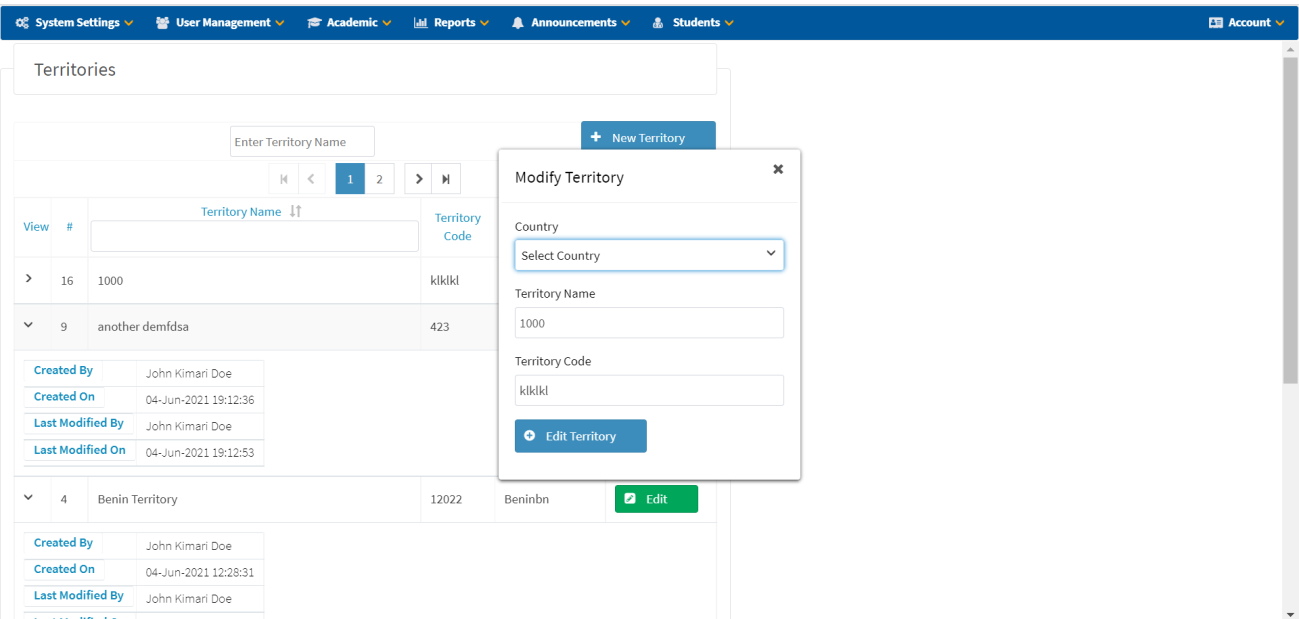Click Edit for Benin Territory
Screen dimensions: 1299x619
click(656, 499)
